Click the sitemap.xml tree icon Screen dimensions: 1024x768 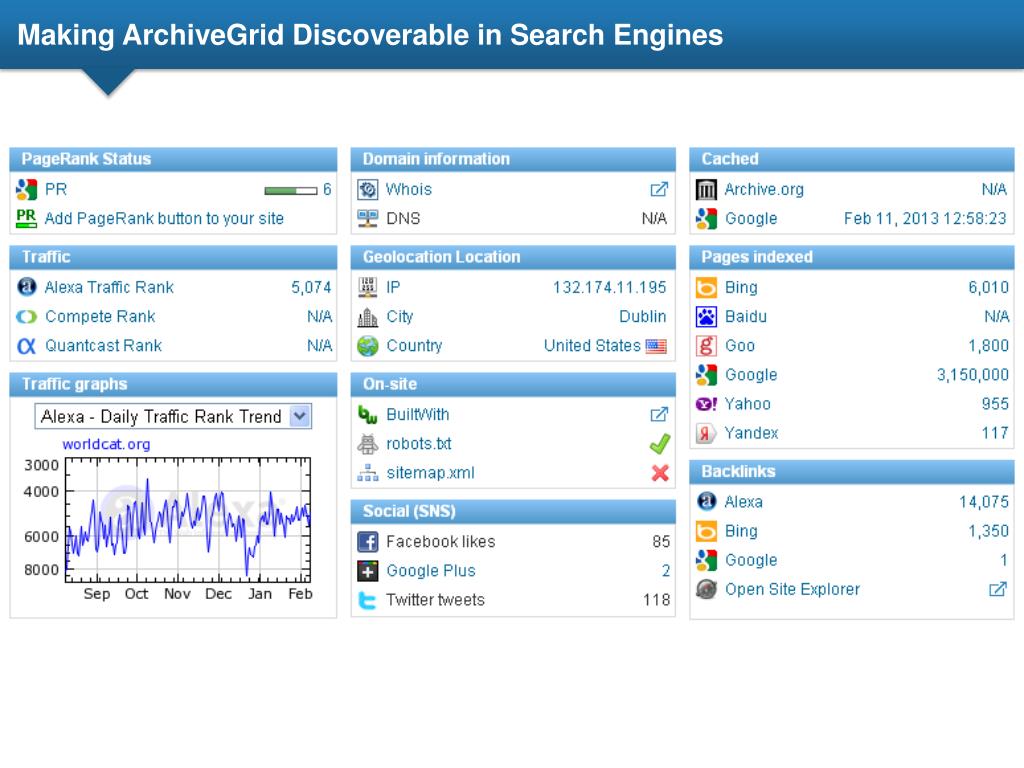[368, 473]
